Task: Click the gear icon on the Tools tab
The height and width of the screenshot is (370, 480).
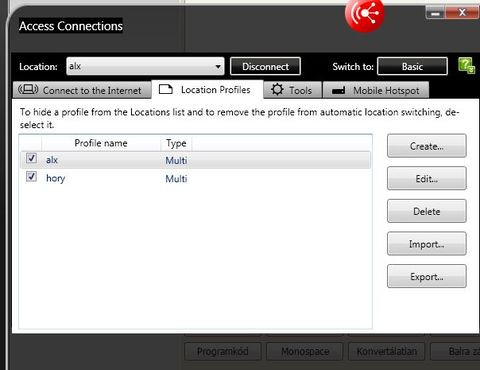Action: pos(277,89)
